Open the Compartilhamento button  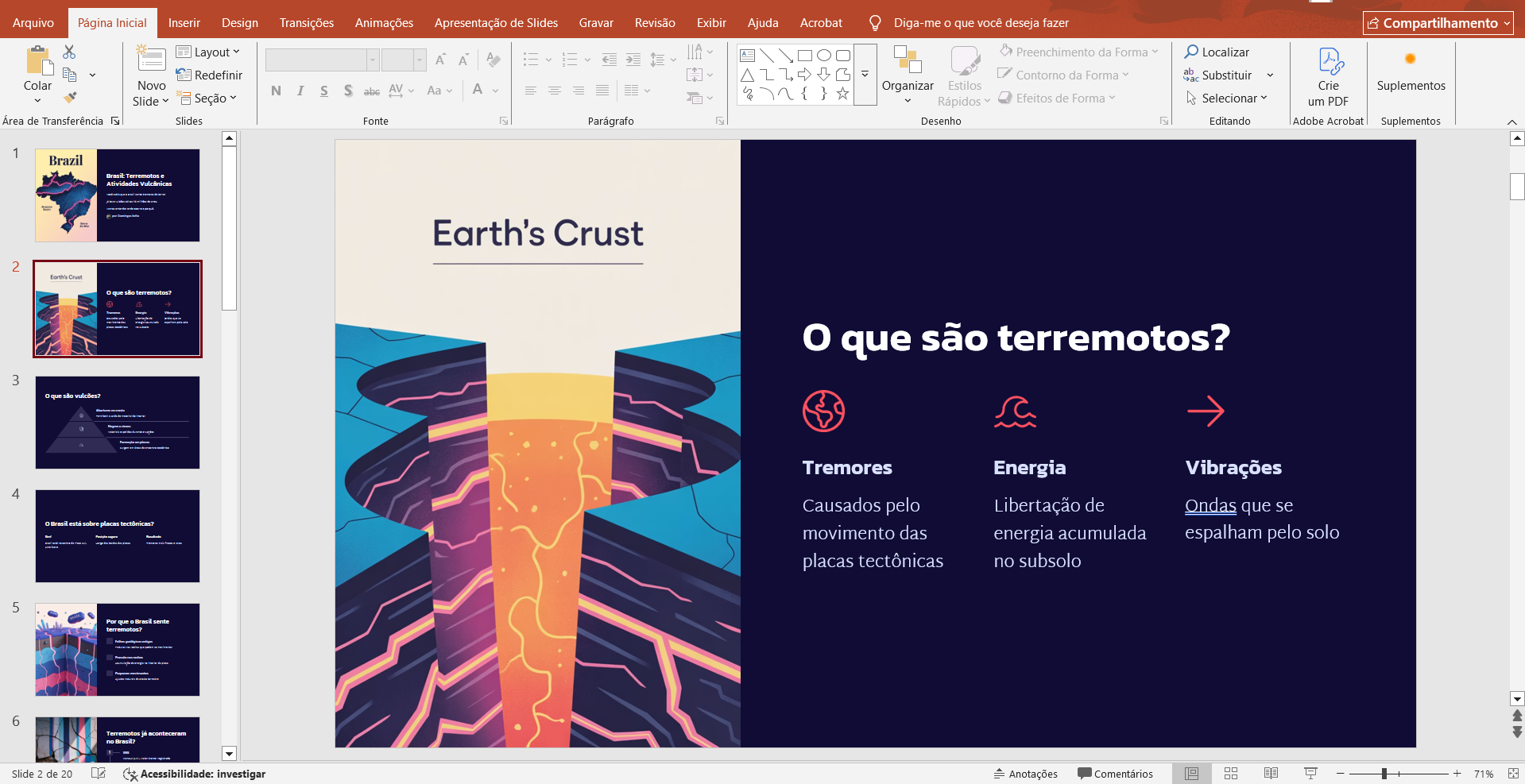click(x=1439, y=23)
